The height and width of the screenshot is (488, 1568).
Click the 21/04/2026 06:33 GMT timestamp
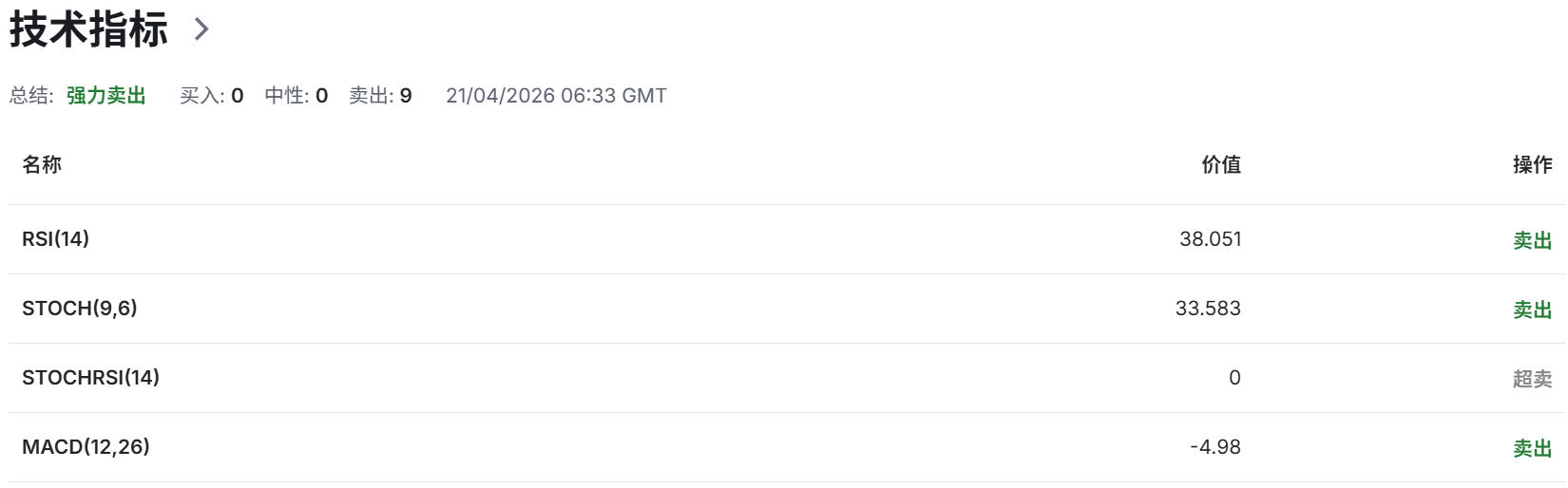pos(556,96)
